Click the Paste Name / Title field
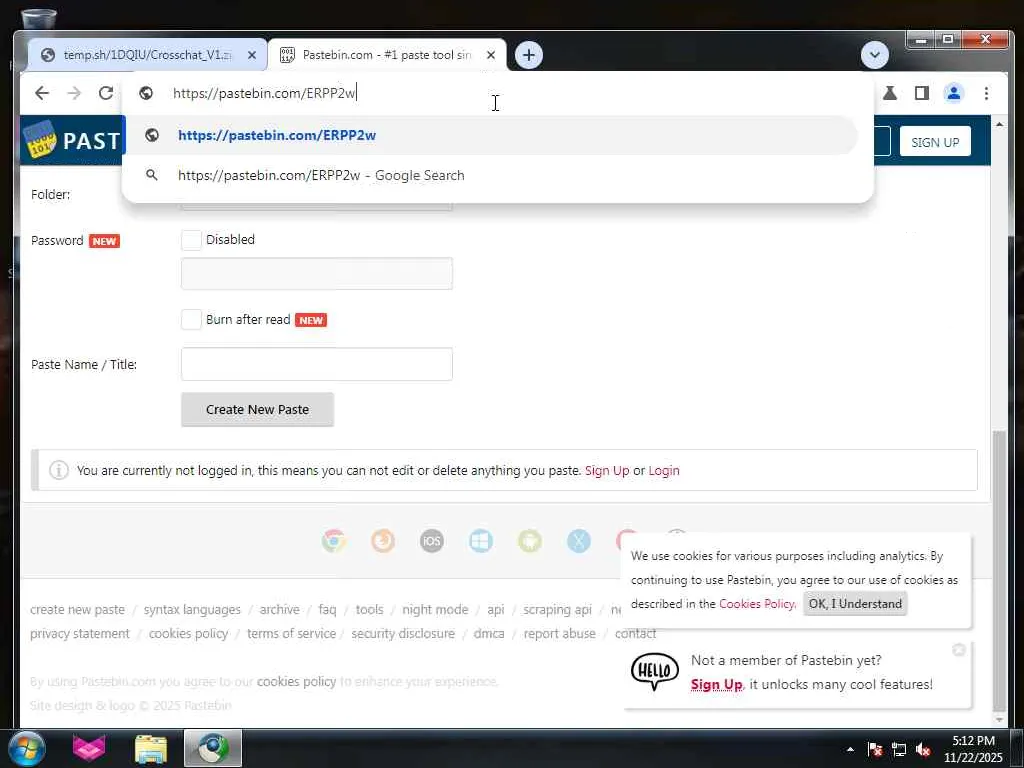1024x768 pixels. (x=317, y=364)
